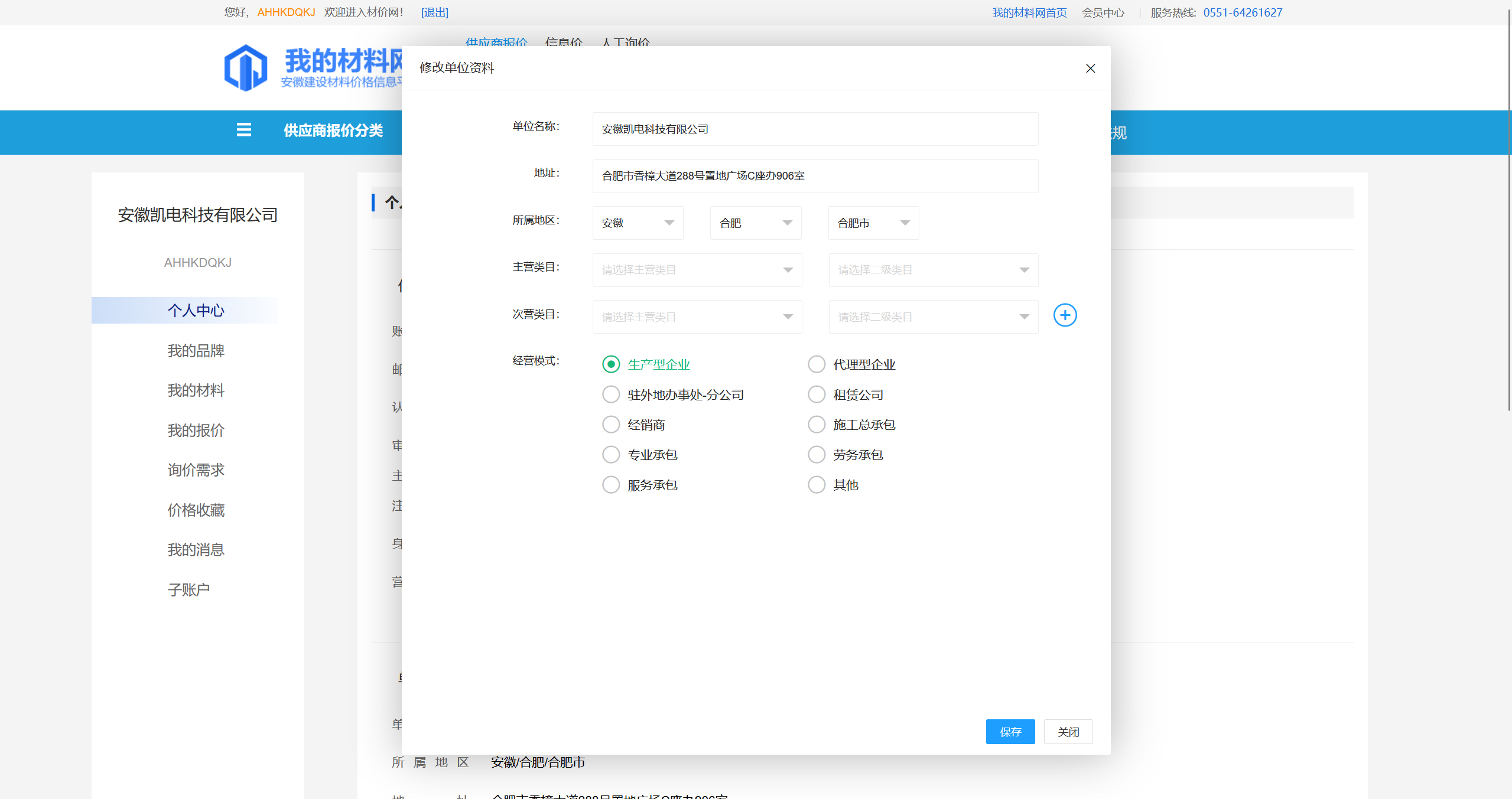Go to 询价需求 sidebar item
Image resolution: width=1512 pixels, height=799 pixels.
196,470
